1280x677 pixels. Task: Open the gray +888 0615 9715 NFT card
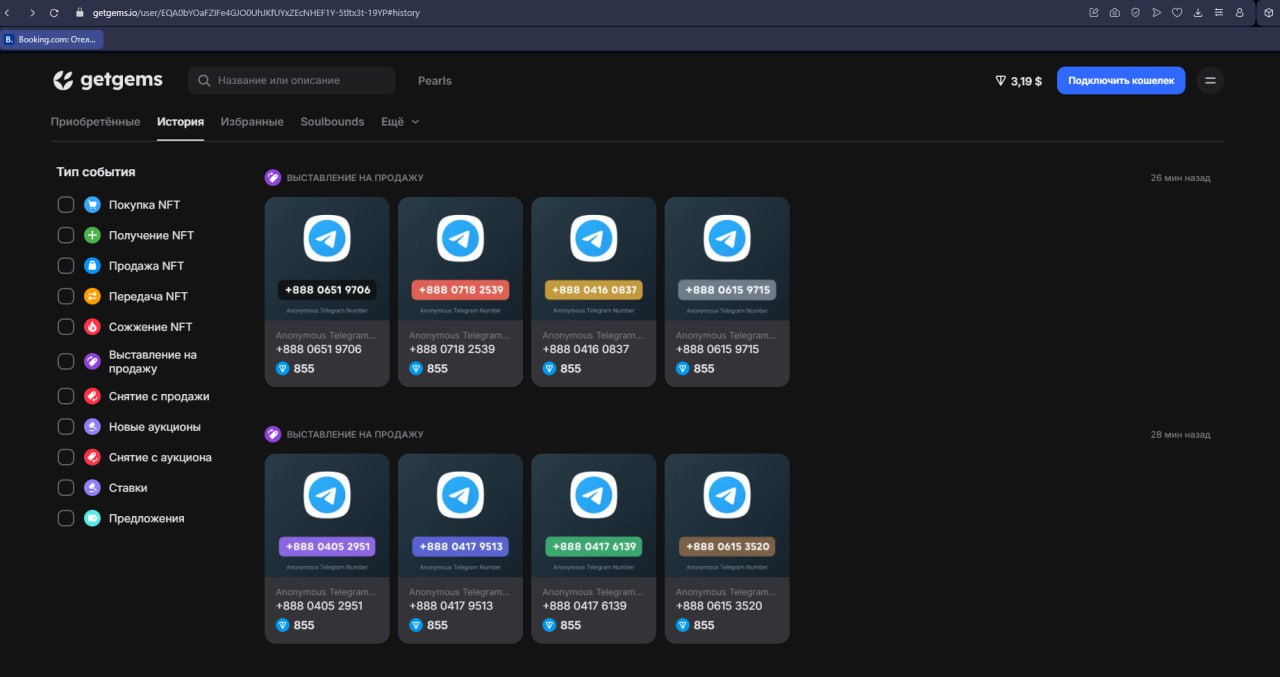coord(727,291)
